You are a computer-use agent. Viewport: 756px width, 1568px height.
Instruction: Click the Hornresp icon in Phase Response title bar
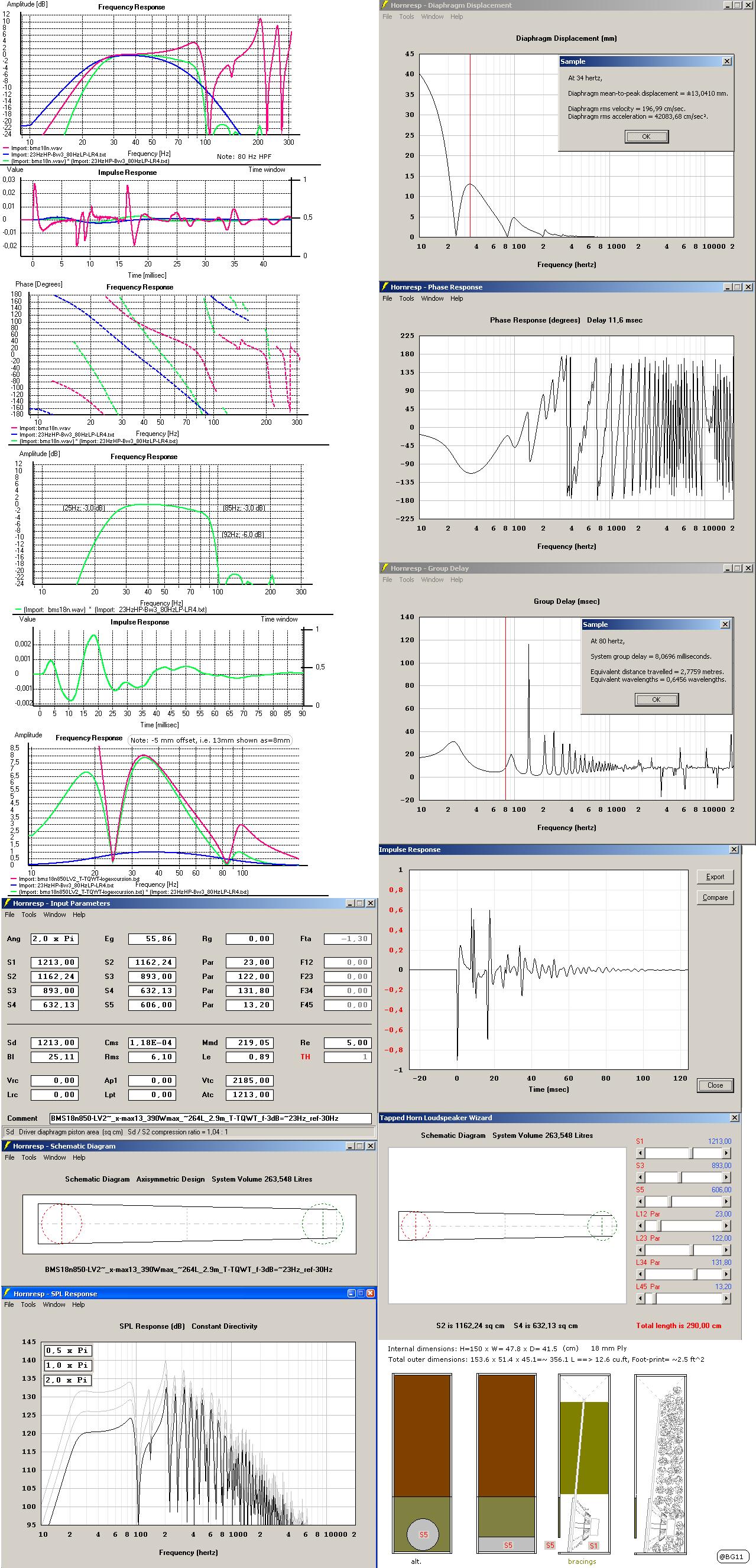(x=384, y=287)
